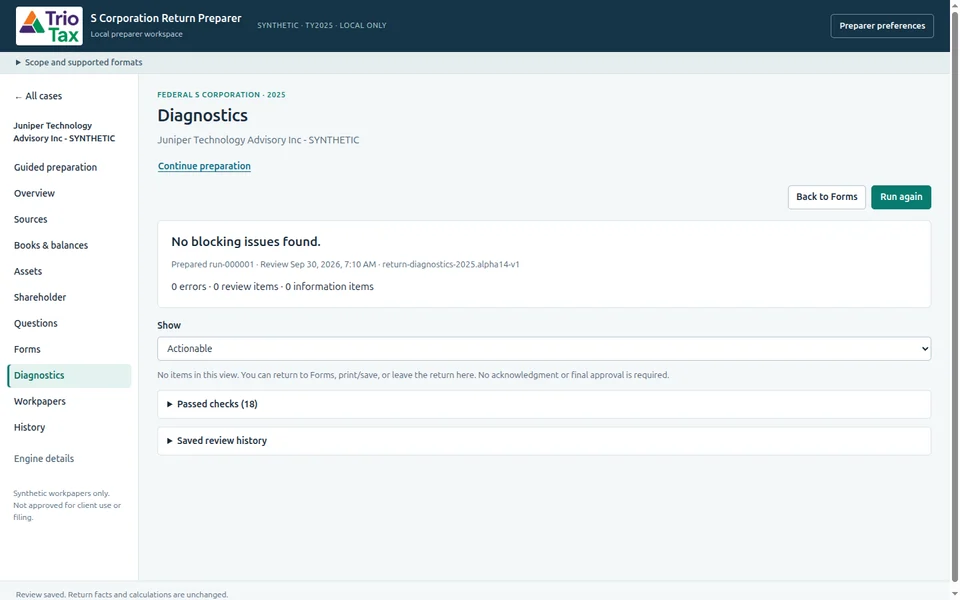The width and height of the screenshot is (960, 600).
Task: Click the 'Prepared run-000001' run details line
Action: pyautogui.click(x=345, y=264)
